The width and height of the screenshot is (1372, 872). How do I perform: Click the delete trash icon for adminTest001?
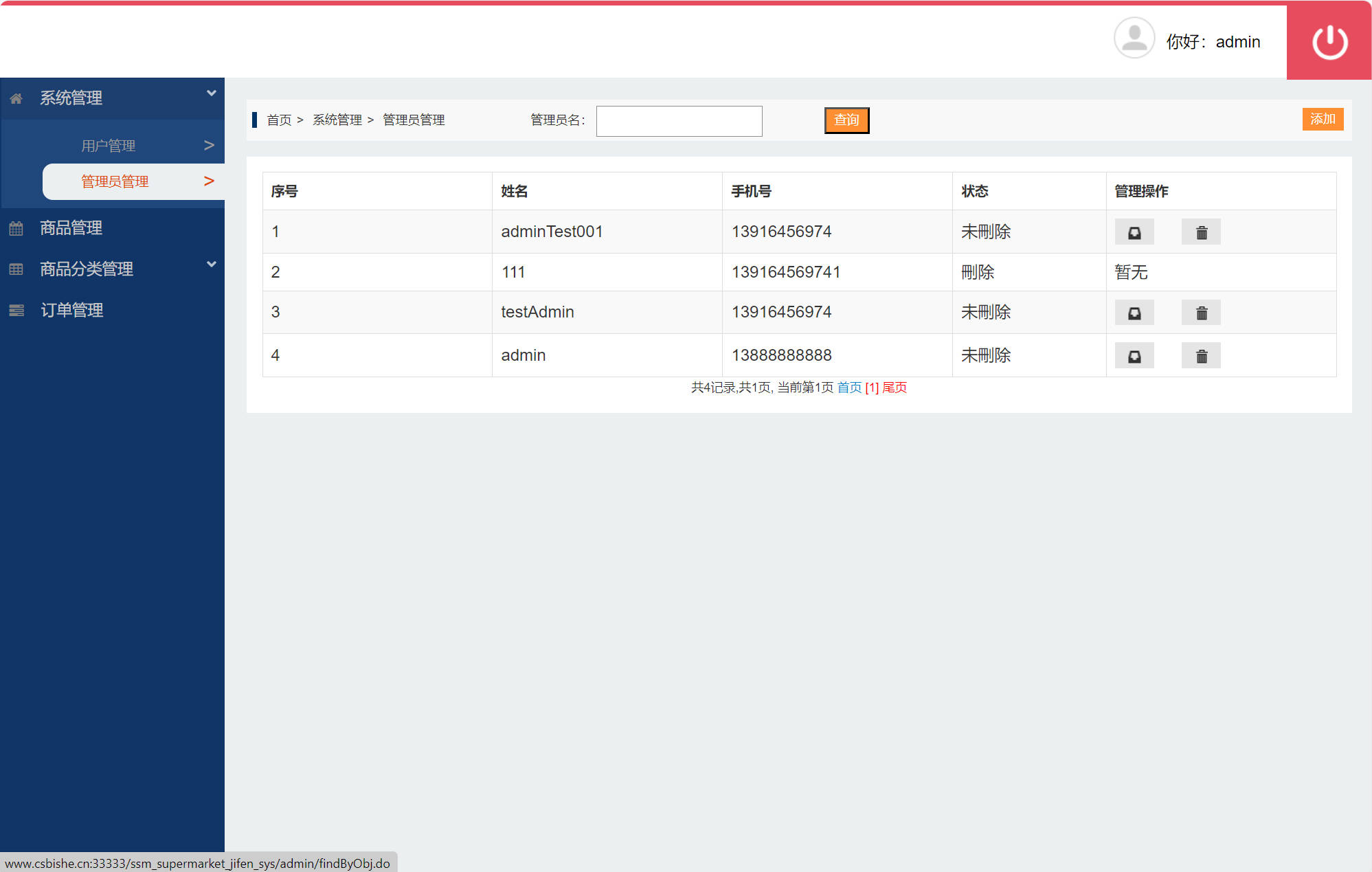pyautogui.click(x=1201, y=232)
